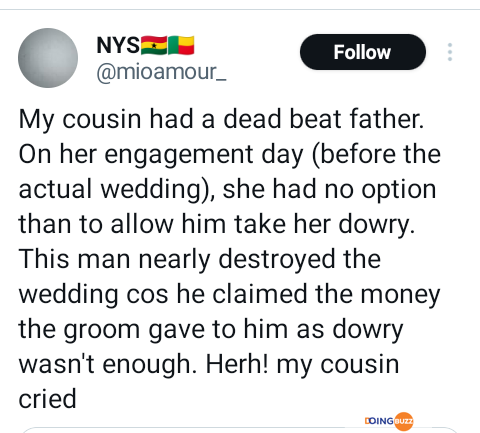480x433 pixels.
Task: Click the line "the groom gave to him as dowry"
Action: click(211, 330)
